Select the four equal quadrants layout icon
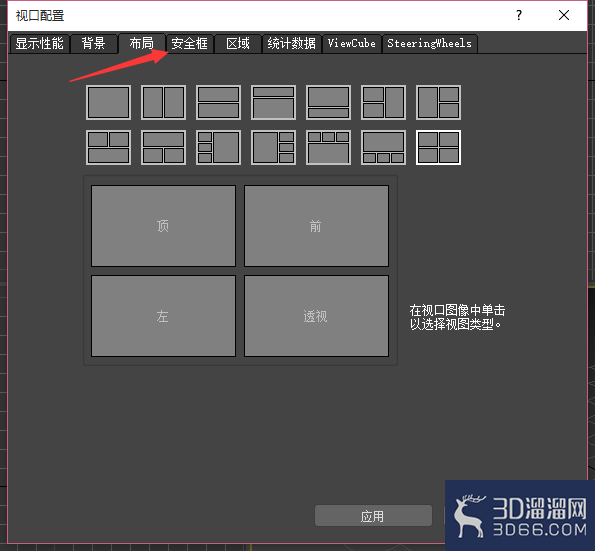595x551 pixels. pyautogui.click(x=439, y=147)
